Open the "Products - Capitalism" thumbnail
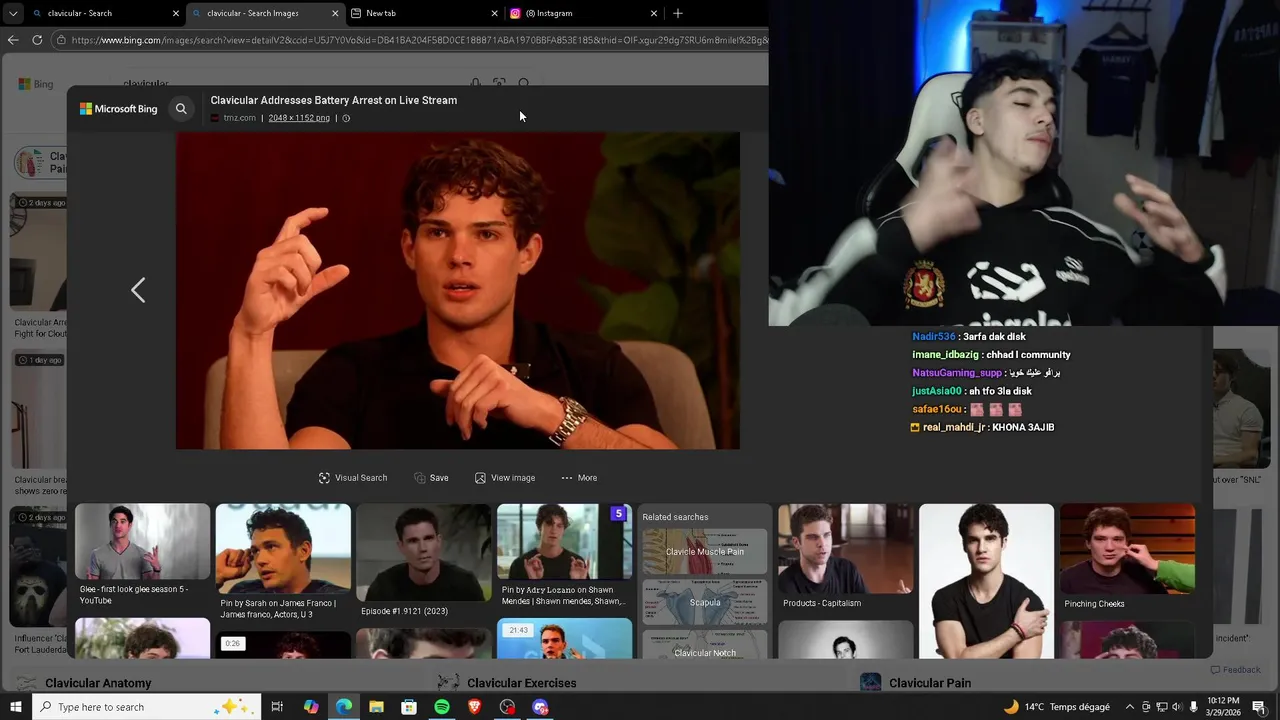 (x=846, y=548)
